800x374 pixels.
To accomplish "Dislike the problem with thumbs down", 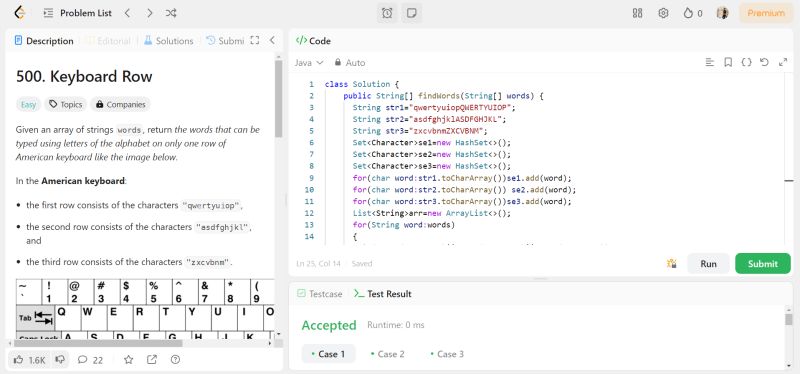I will pyautogui.click(x=60, y=360).
